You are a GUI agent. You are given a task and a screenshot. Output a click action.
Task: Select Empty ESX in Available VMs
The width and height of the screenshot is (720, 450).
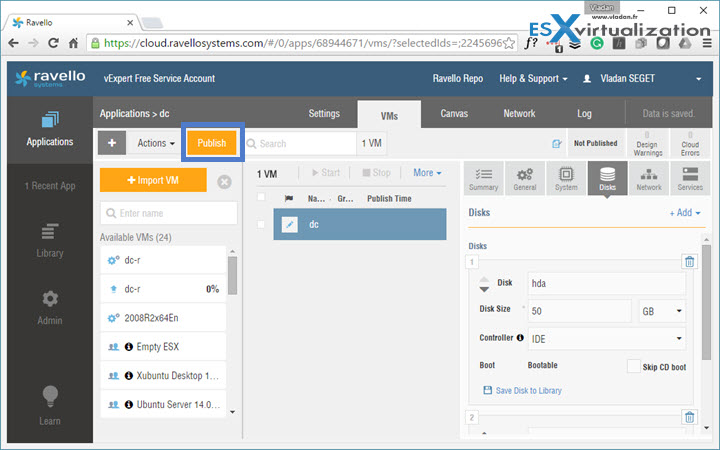(163, 347)
